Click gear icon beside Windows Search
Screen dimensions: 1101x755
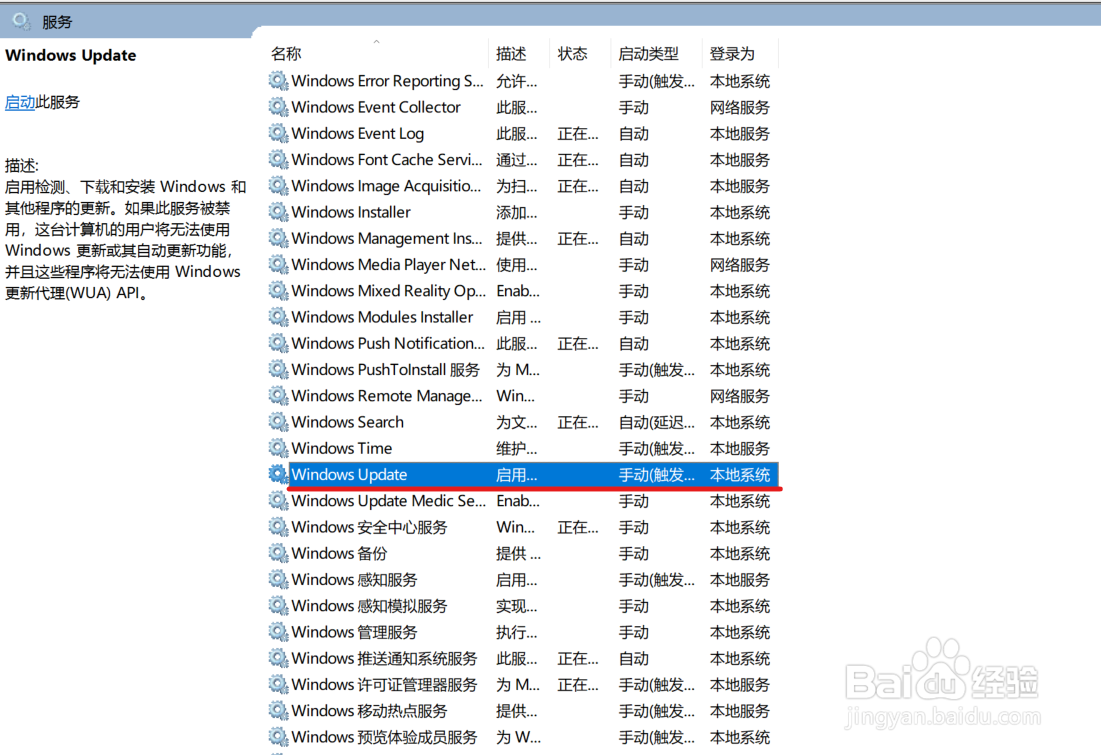278,421
